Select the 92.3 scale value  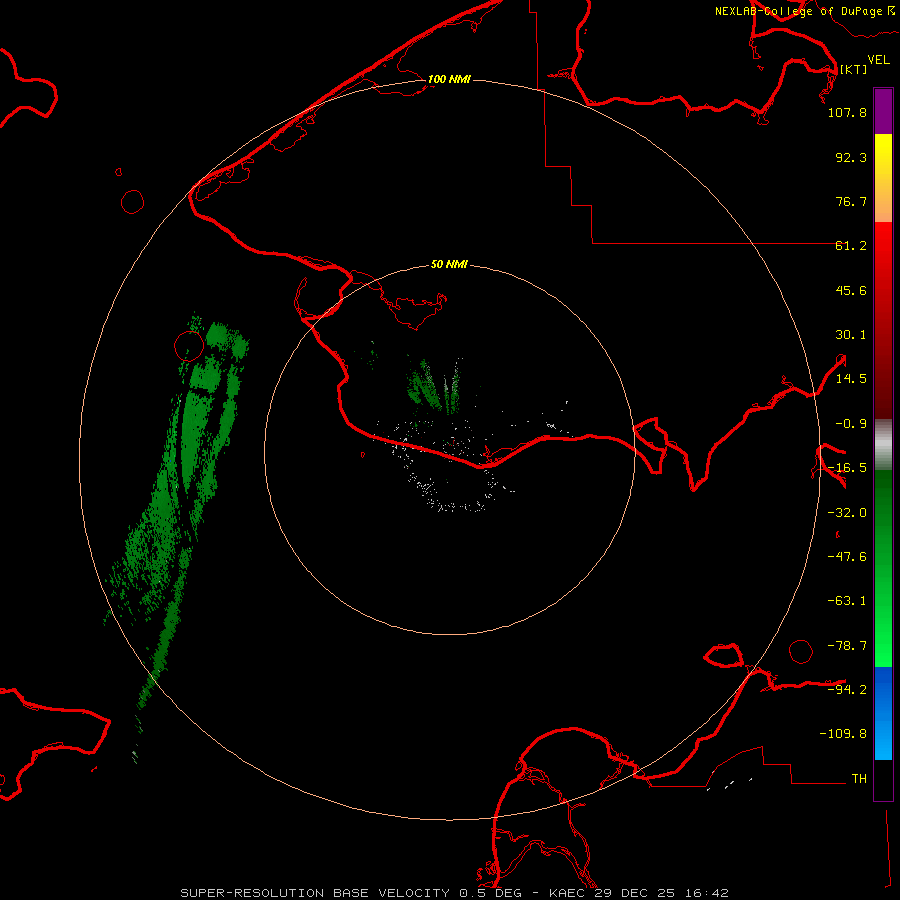pyautogui.click(x=851, y=157)
